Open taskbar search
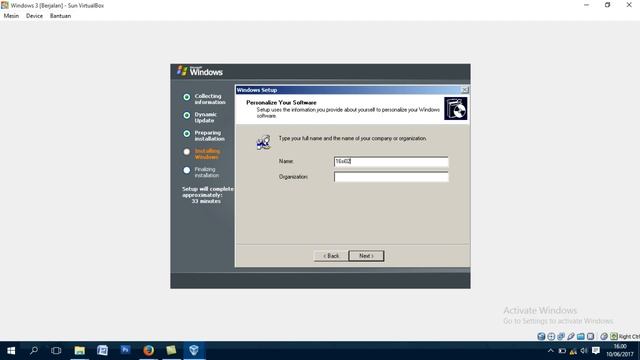This screenshot has height=360, width=640. point(34,350)
